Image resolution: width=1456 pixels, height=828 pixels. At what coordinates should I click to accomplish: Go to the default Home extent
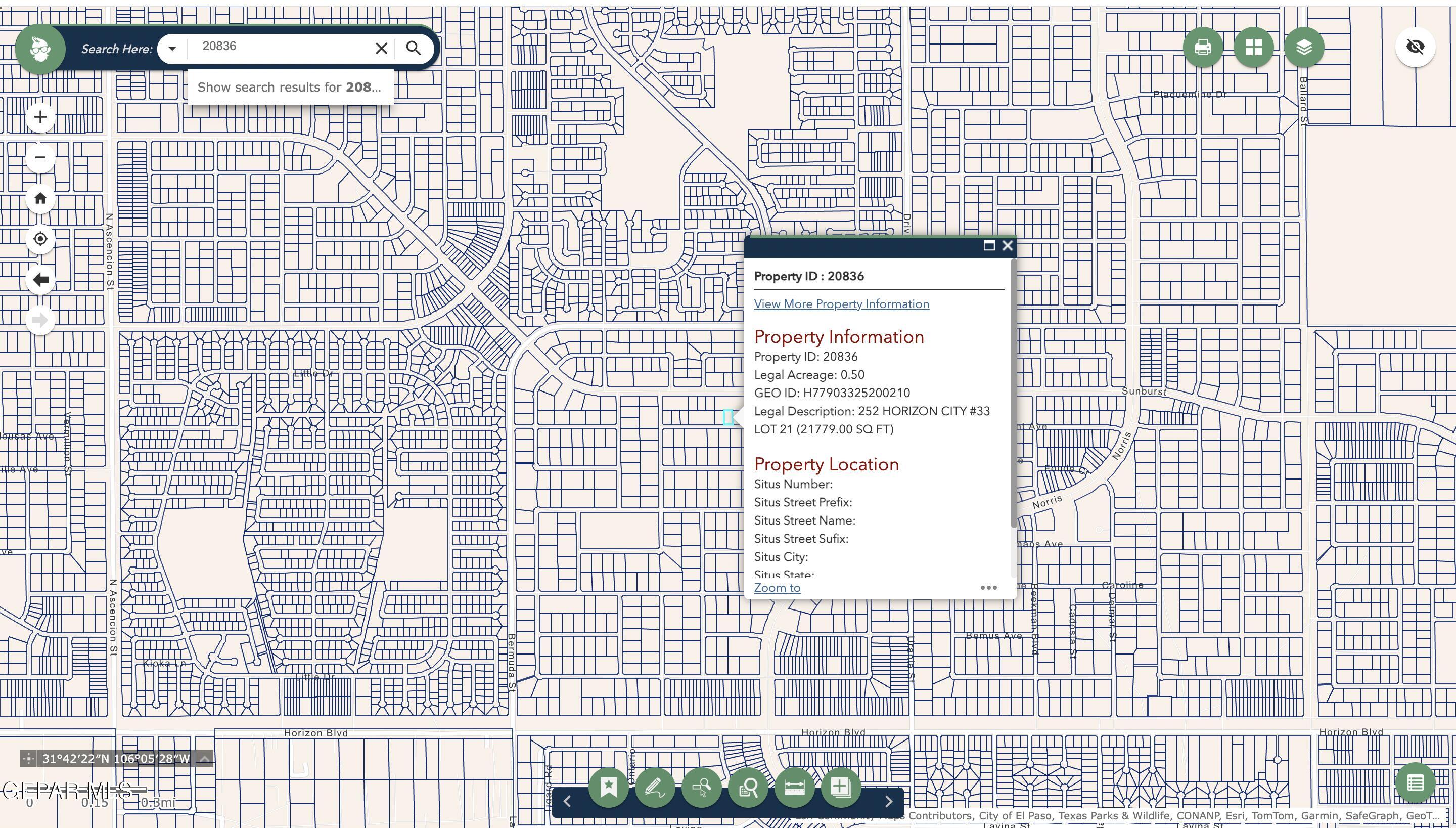click(40, 198)
